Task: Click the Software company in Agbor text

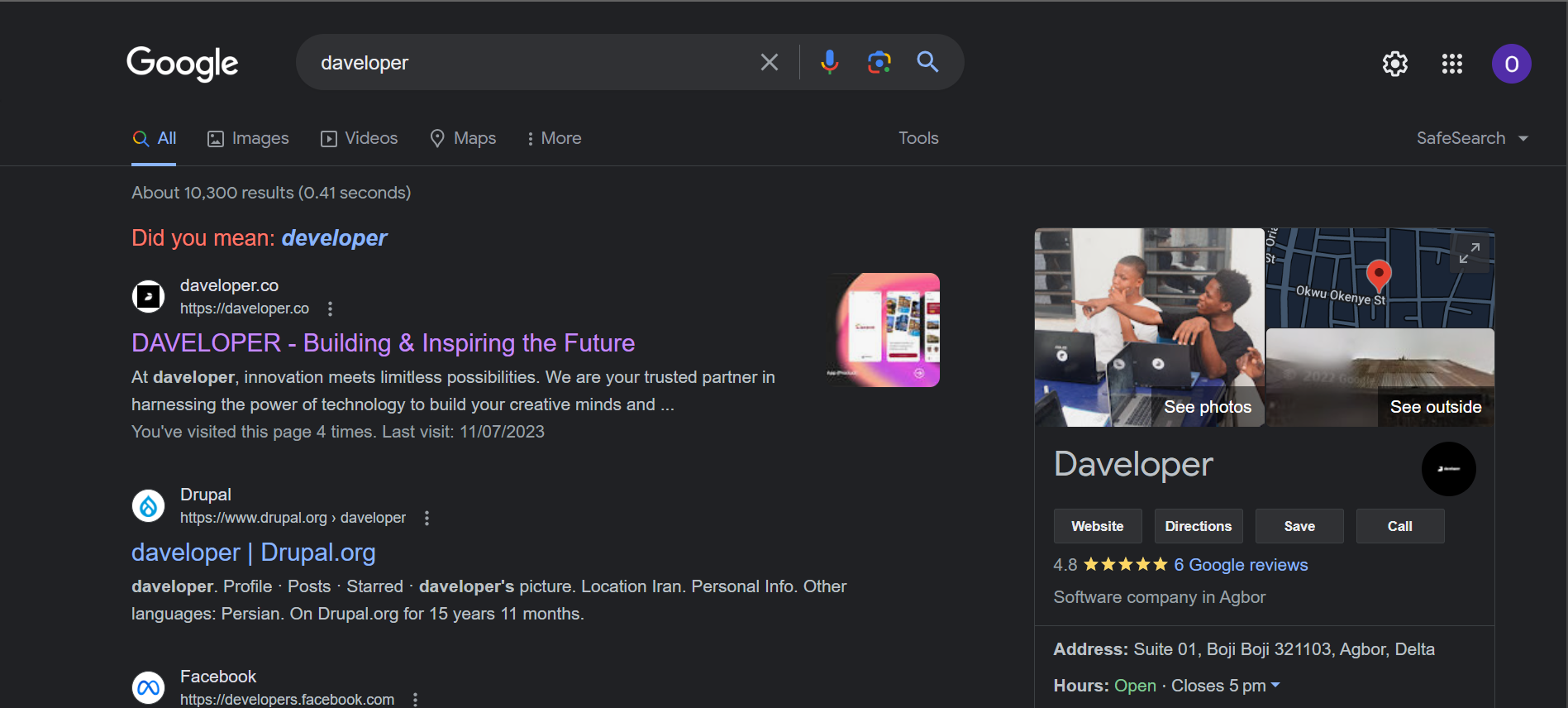Action: (1160, 597)
